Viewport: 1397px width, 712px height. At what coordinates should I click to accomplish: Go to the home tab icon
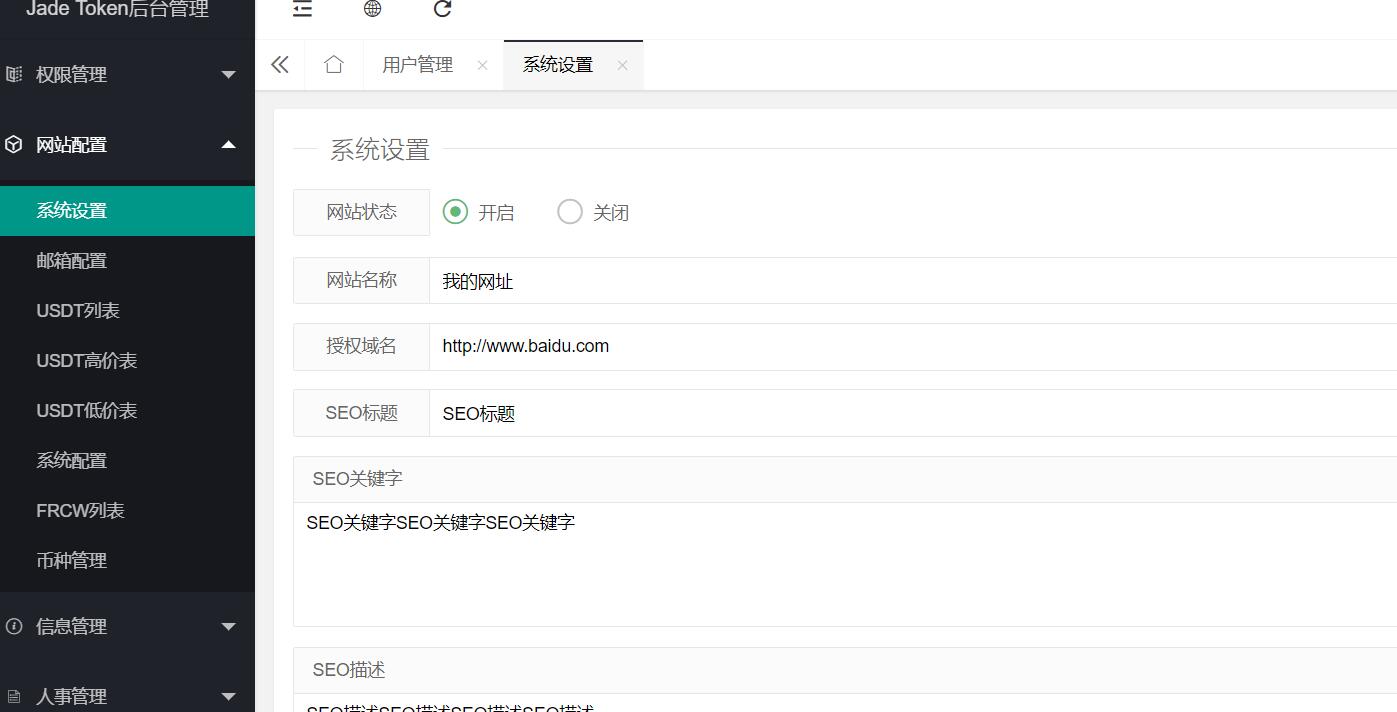[334, 65]
